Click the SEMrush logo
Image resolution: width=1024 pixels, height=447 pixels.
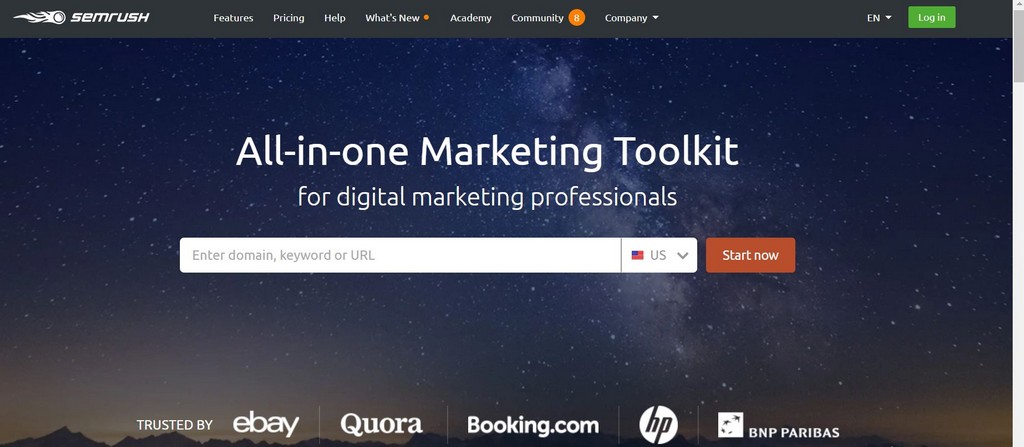[82, 17]
